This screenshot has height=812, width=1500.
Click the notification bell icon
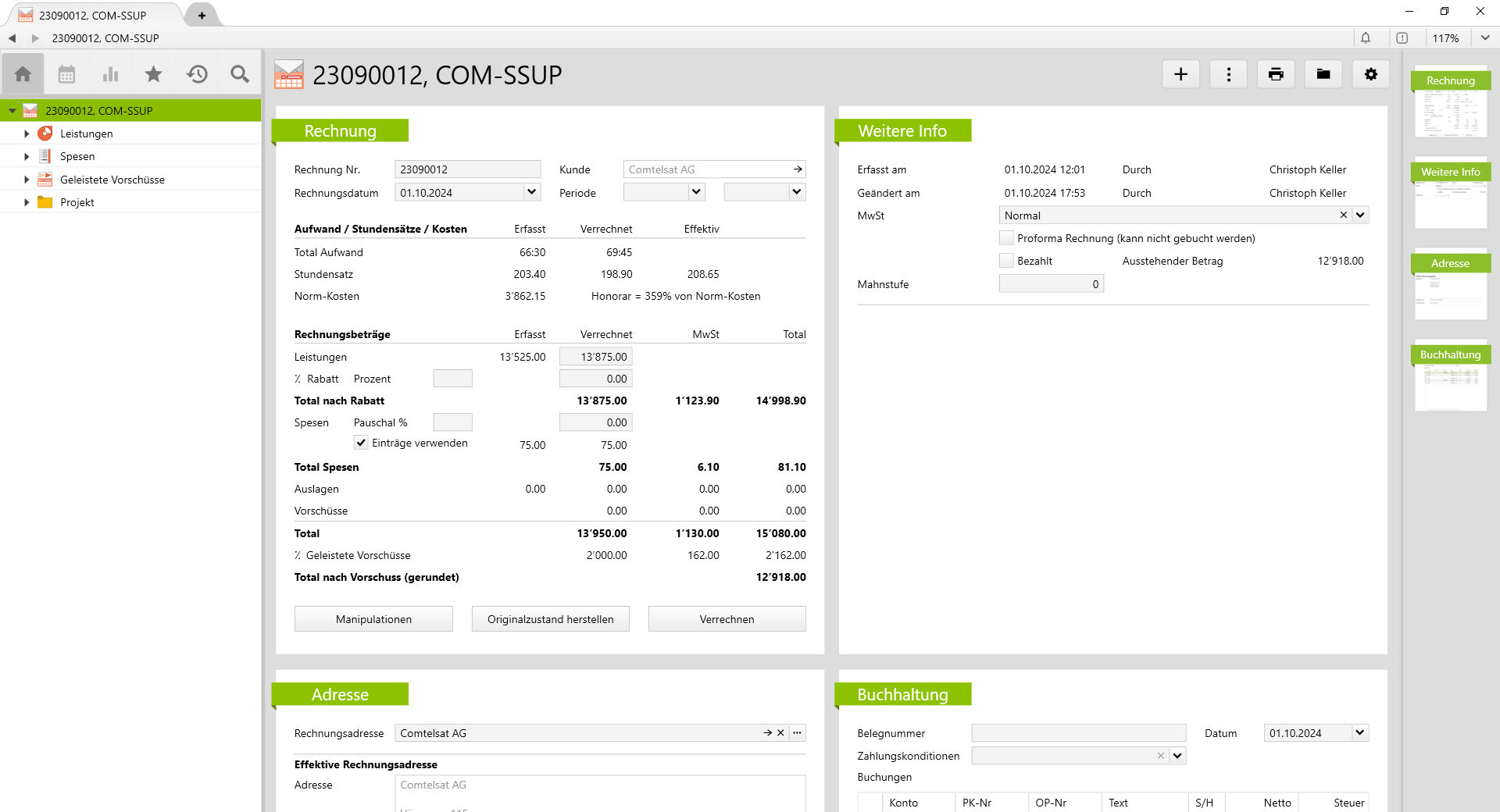tap(1366, 38)
